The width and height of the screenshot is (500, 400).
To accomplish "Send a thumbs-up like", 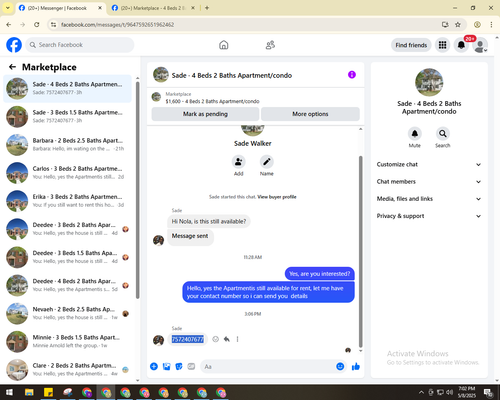I will [356, 367].
